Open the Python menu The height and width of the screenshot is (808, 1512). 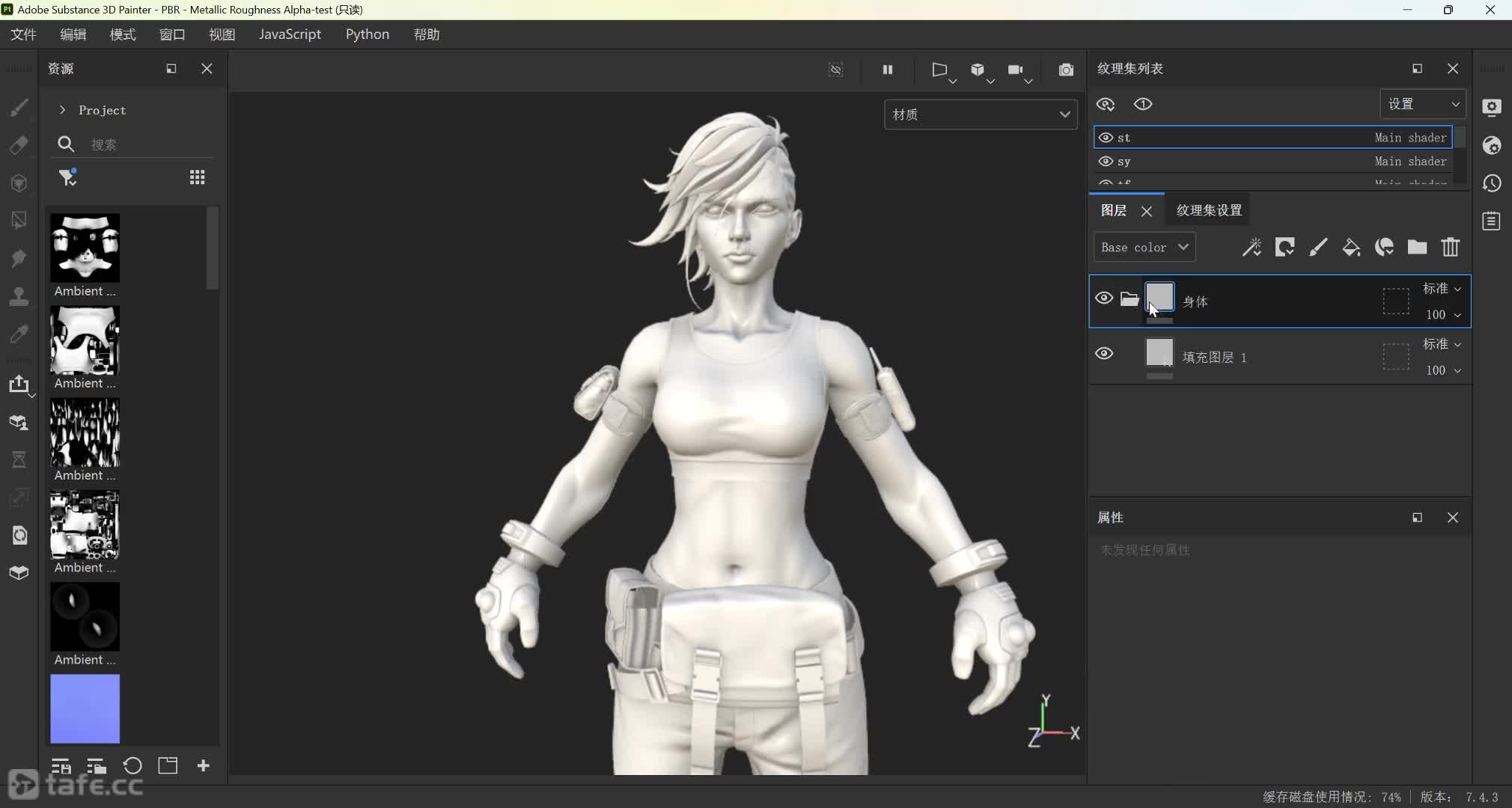coord(368,34)
